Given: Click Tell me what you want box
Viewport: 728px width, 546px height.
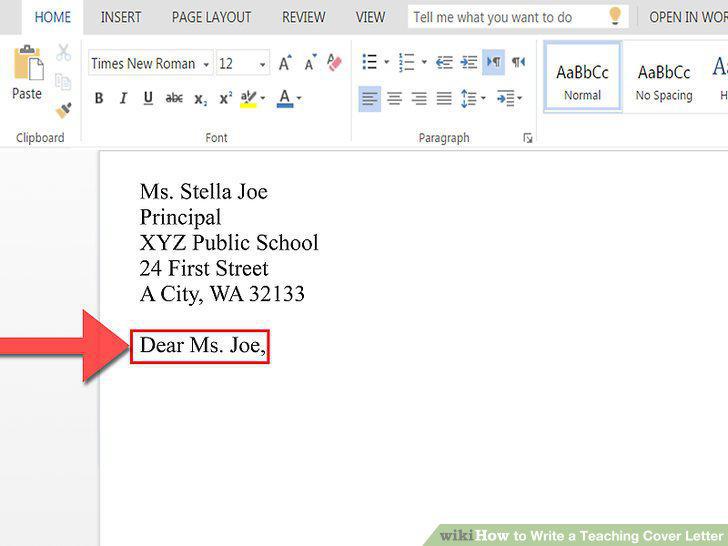Looking at the screenshot, I should (x=518, y=17).
